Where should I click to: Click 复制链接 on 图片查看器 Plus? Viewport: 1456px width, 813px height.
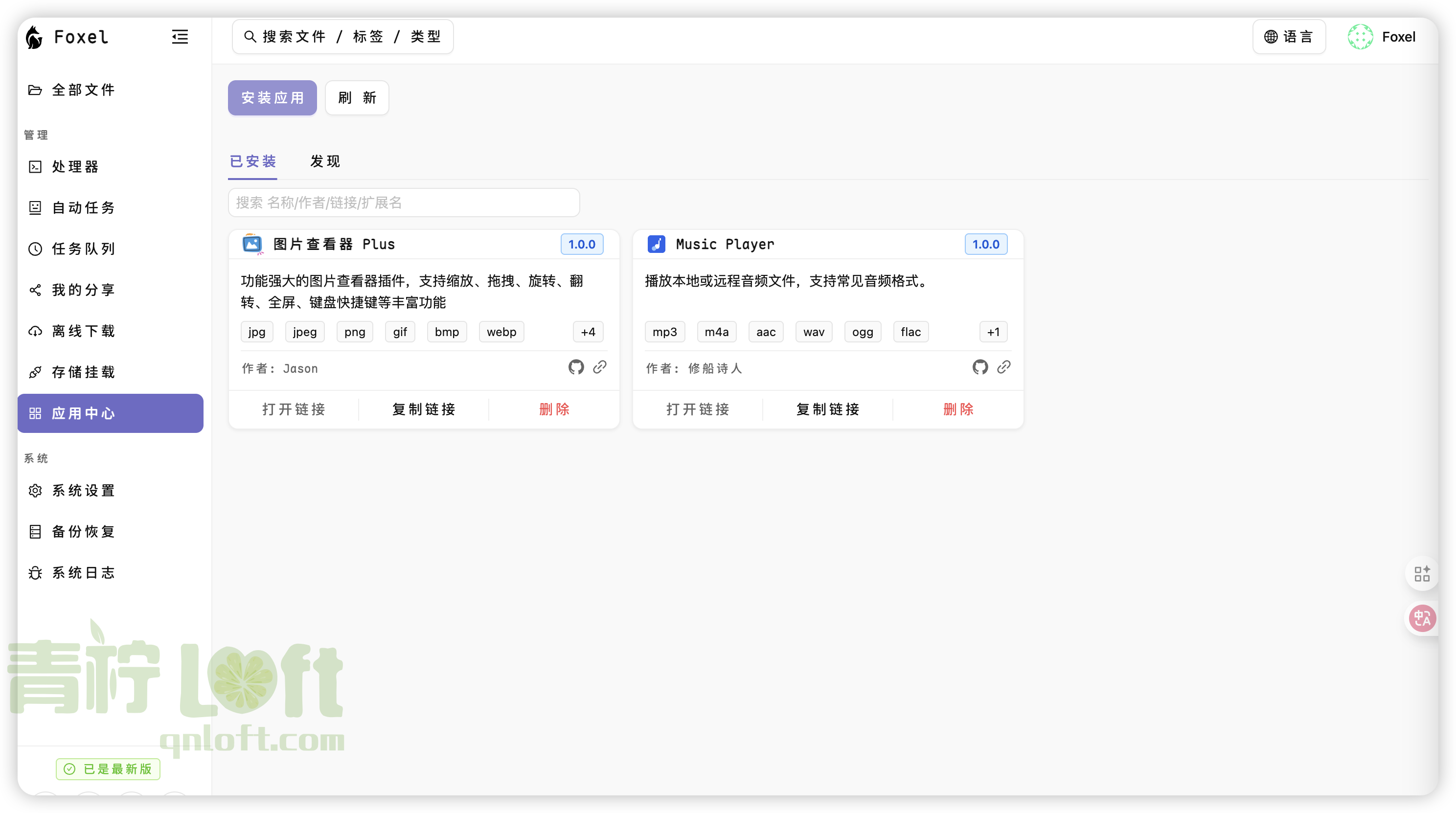423,409
